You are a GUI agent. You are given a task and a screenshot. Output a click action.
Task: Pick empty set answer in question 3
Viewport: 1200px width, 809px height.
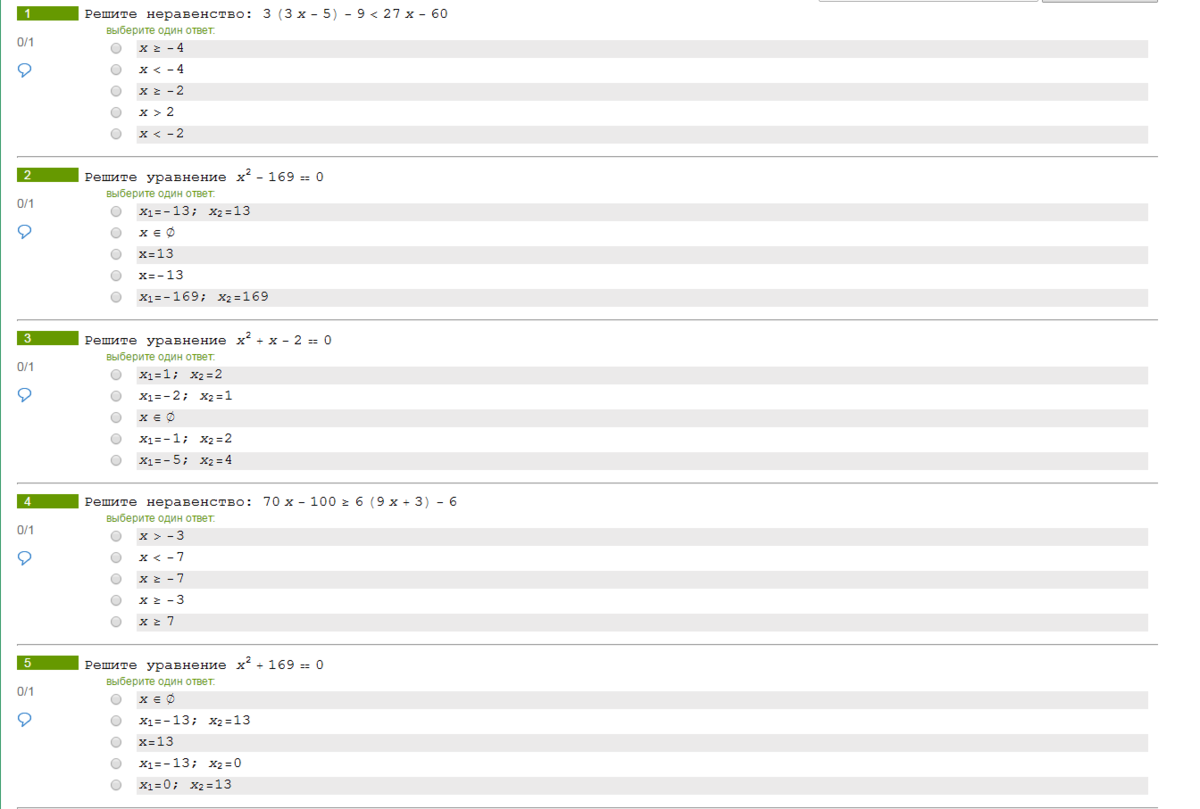point(116,418)
